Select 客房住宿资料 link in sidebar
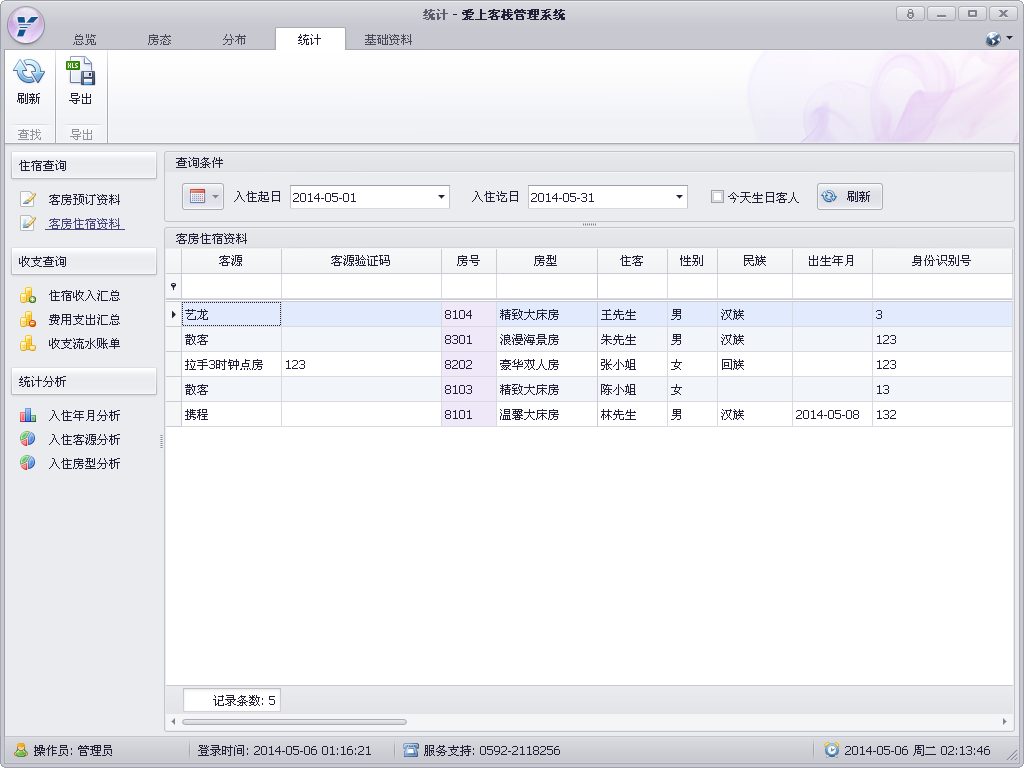The height and width of the screenshot is (768, 1024). (85, 224)
